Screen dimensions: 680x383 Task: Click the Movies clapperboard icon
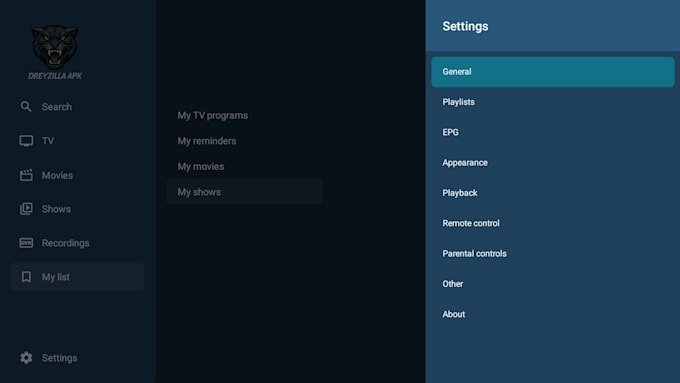(26, 175)
